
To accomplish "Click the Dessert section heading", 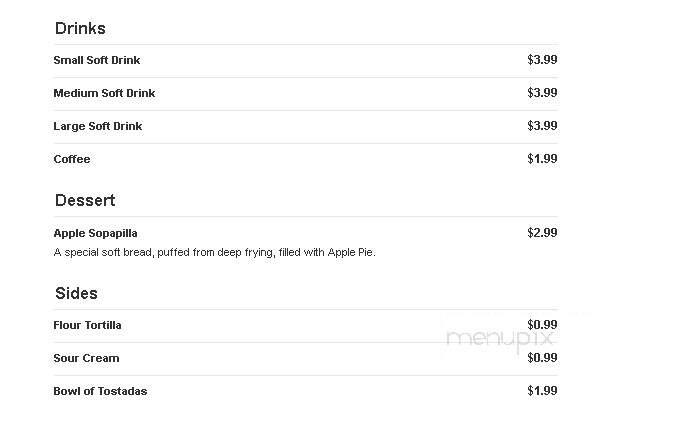I will pos(85,201).
